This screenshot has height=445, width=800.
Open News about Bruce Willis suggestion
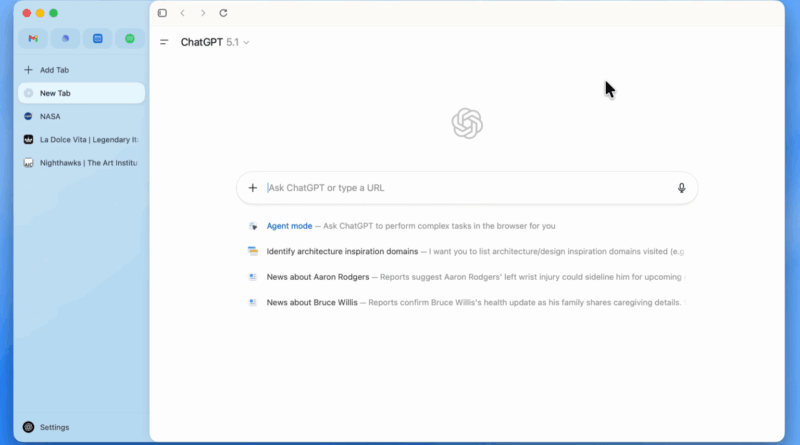[x=467, y=303]
